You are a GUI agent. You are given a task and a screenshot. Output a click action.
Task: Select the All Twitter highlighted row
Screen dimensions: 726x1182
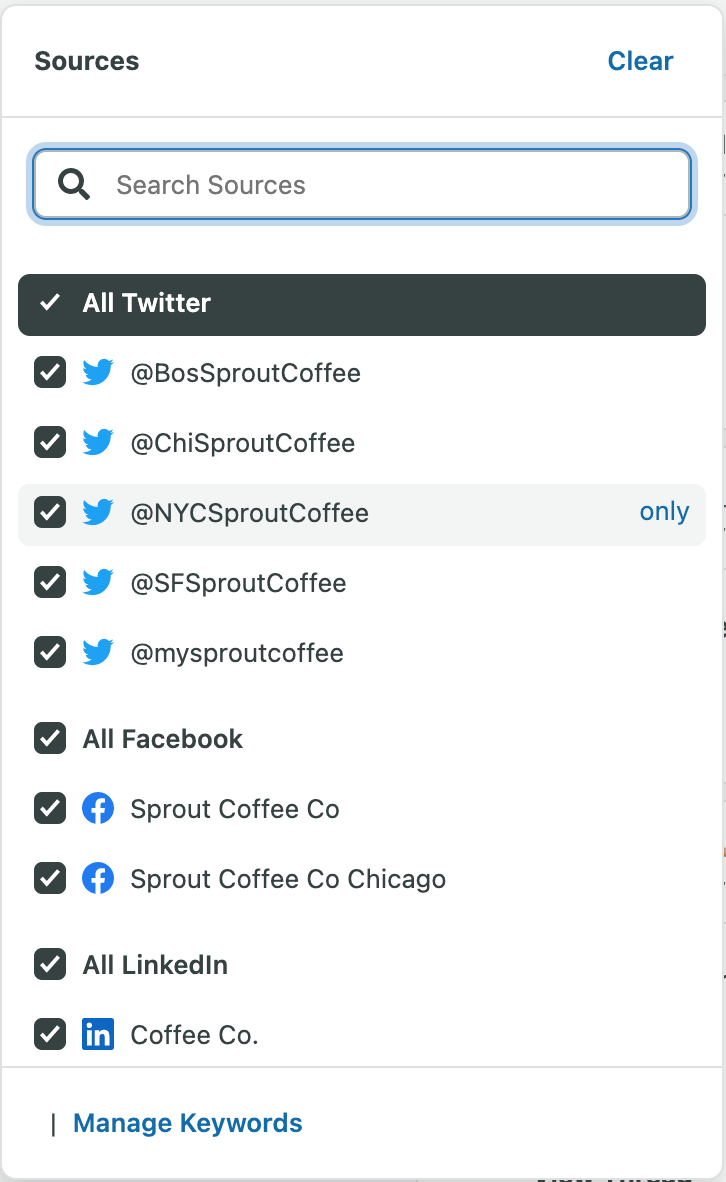pos(362,305)
